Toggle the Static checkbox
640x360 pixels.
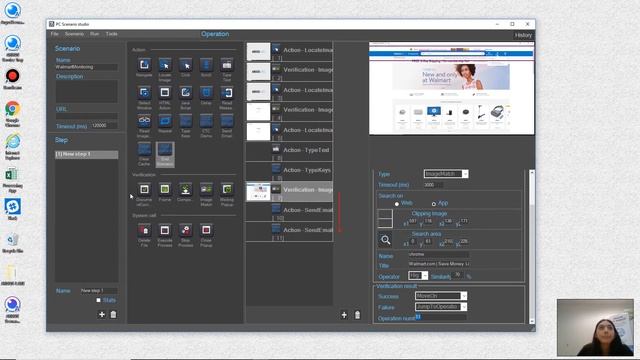pos(98,300)
